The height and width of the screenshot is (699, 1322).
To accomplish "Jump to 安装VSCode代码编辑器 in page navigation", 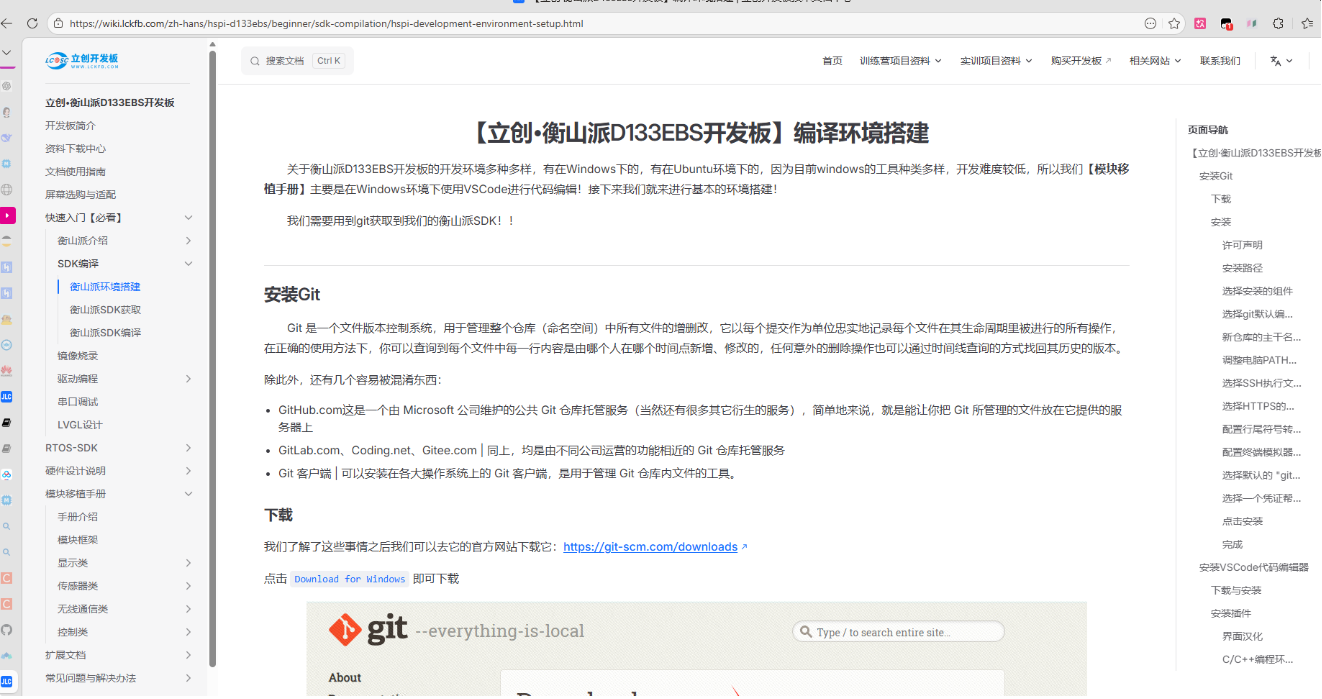I will point(1254,567).
